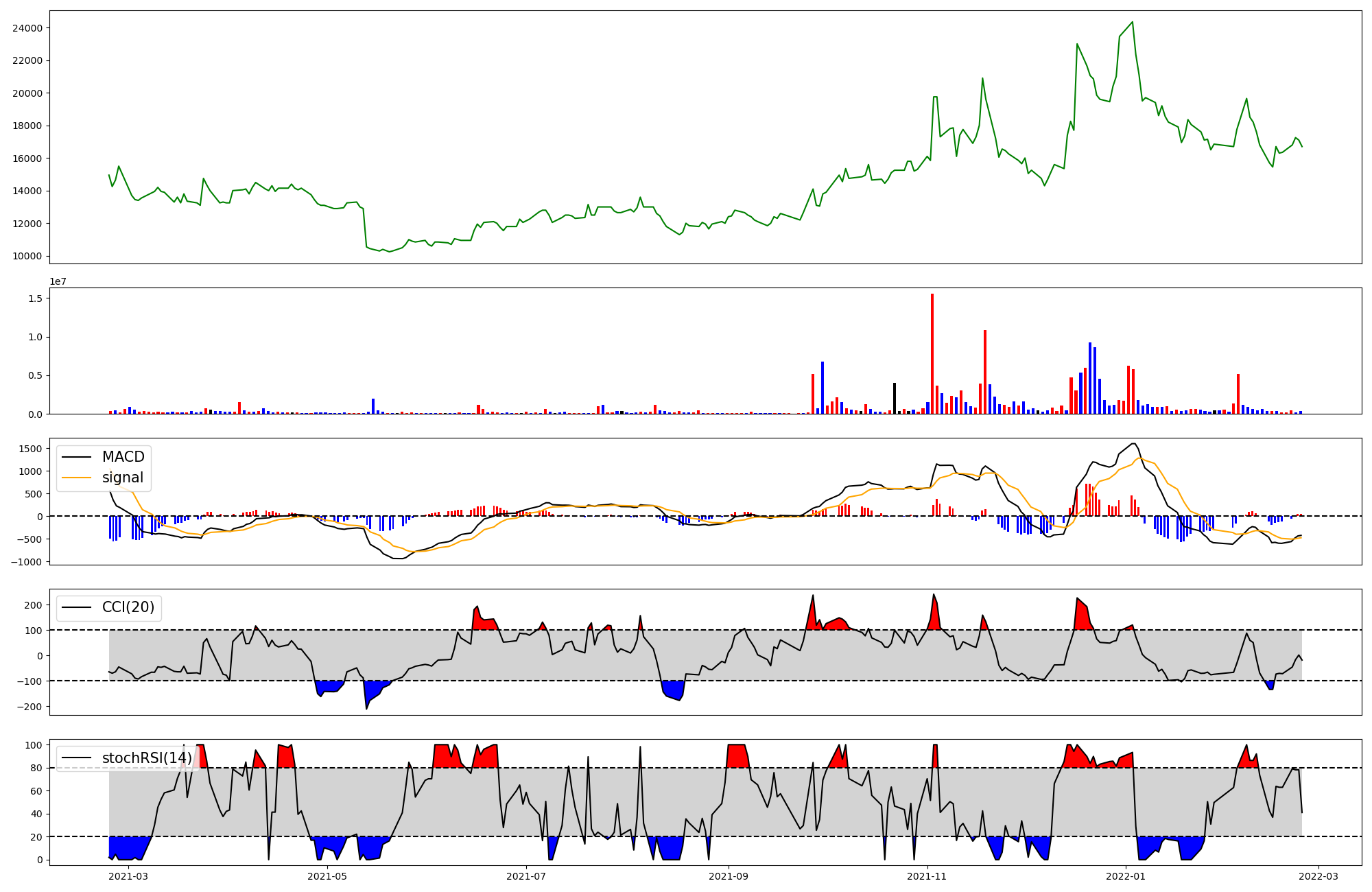Click the orange signal legend line swatch
This screenshot has height=892, width=1372.
coord(76,478)
